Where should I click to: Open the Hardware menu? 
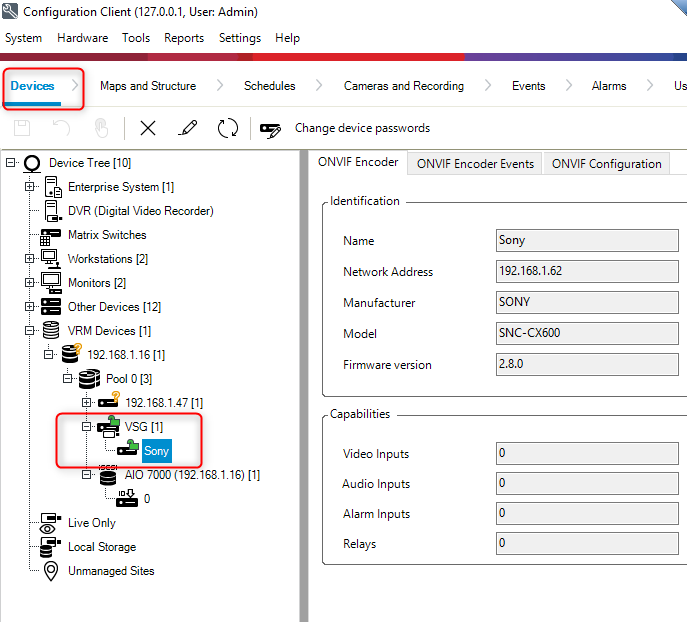point(82,38)
